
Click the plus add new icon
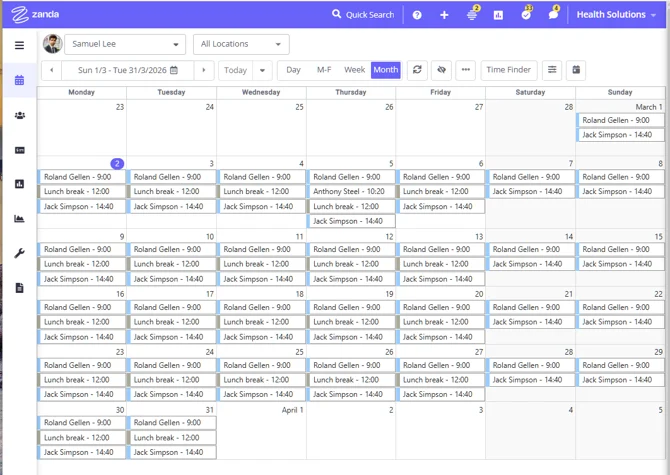444,15
